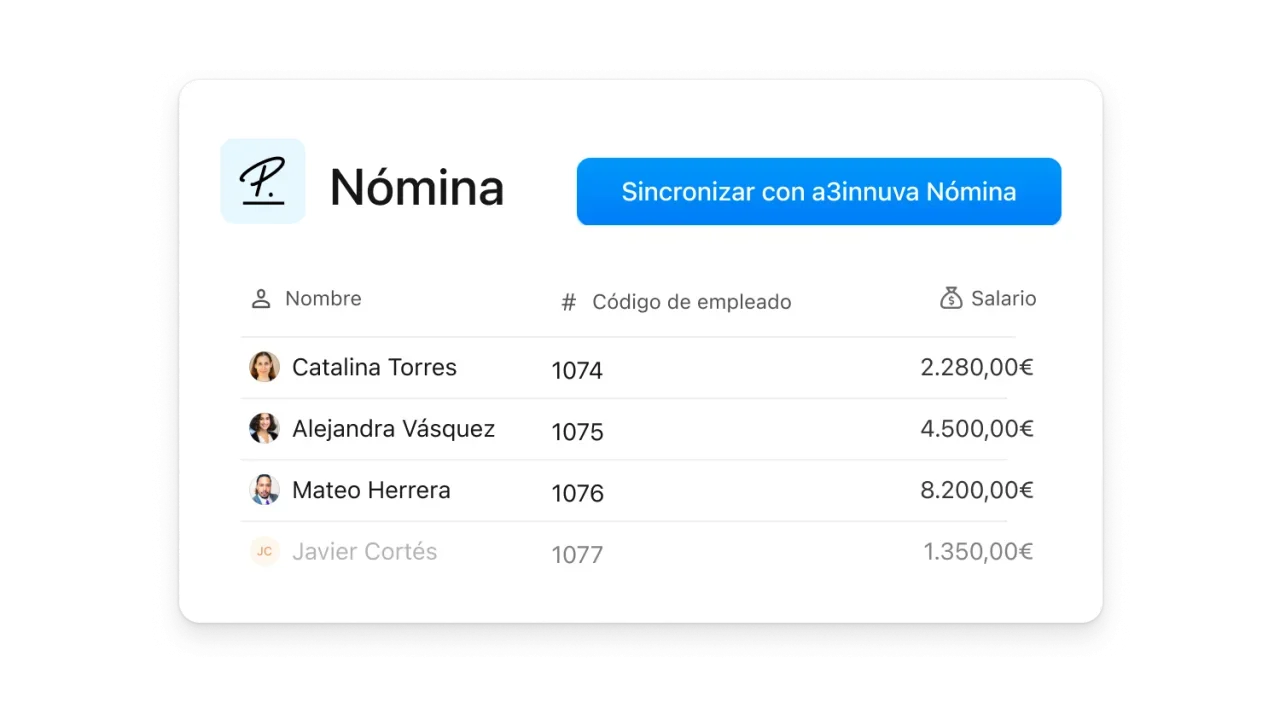The width and height of the screenshot is (1280, 708).
Task: Click the money bag icon beside Salario
Action: [x=951, y=298]
